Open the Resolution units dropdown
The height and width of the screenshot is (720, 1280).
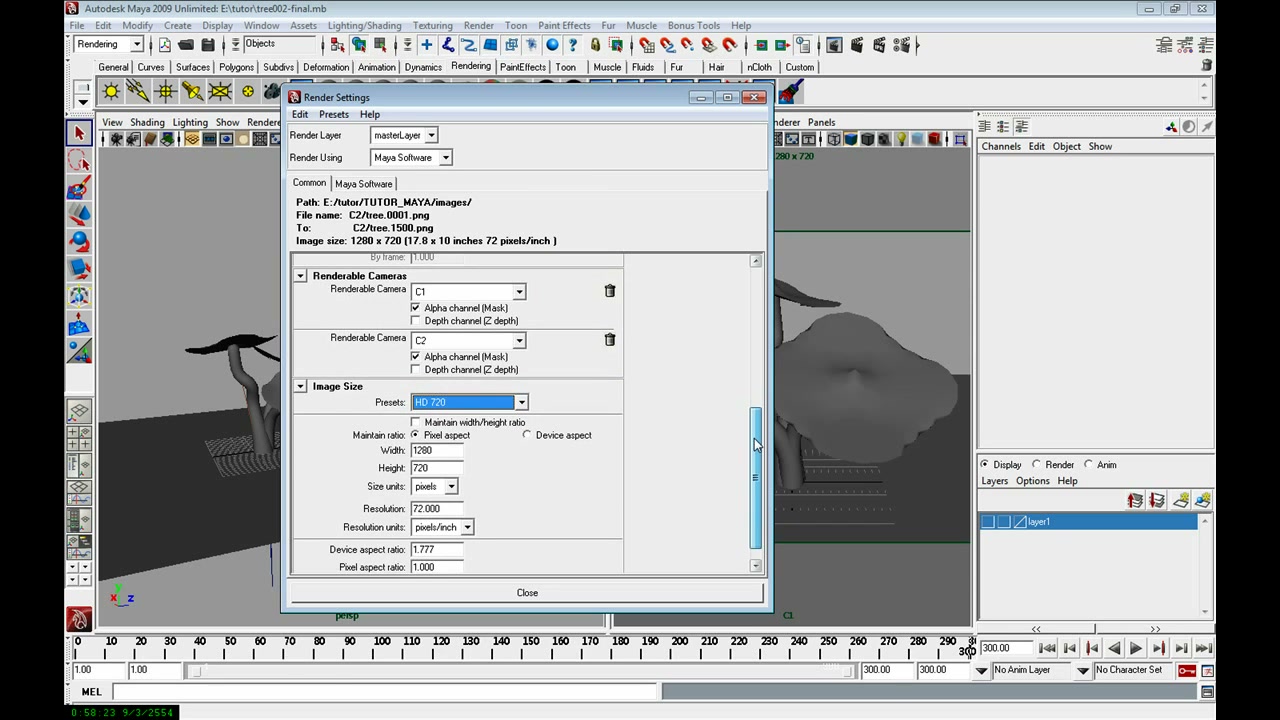pyautogui.click(x=442, y=527)
